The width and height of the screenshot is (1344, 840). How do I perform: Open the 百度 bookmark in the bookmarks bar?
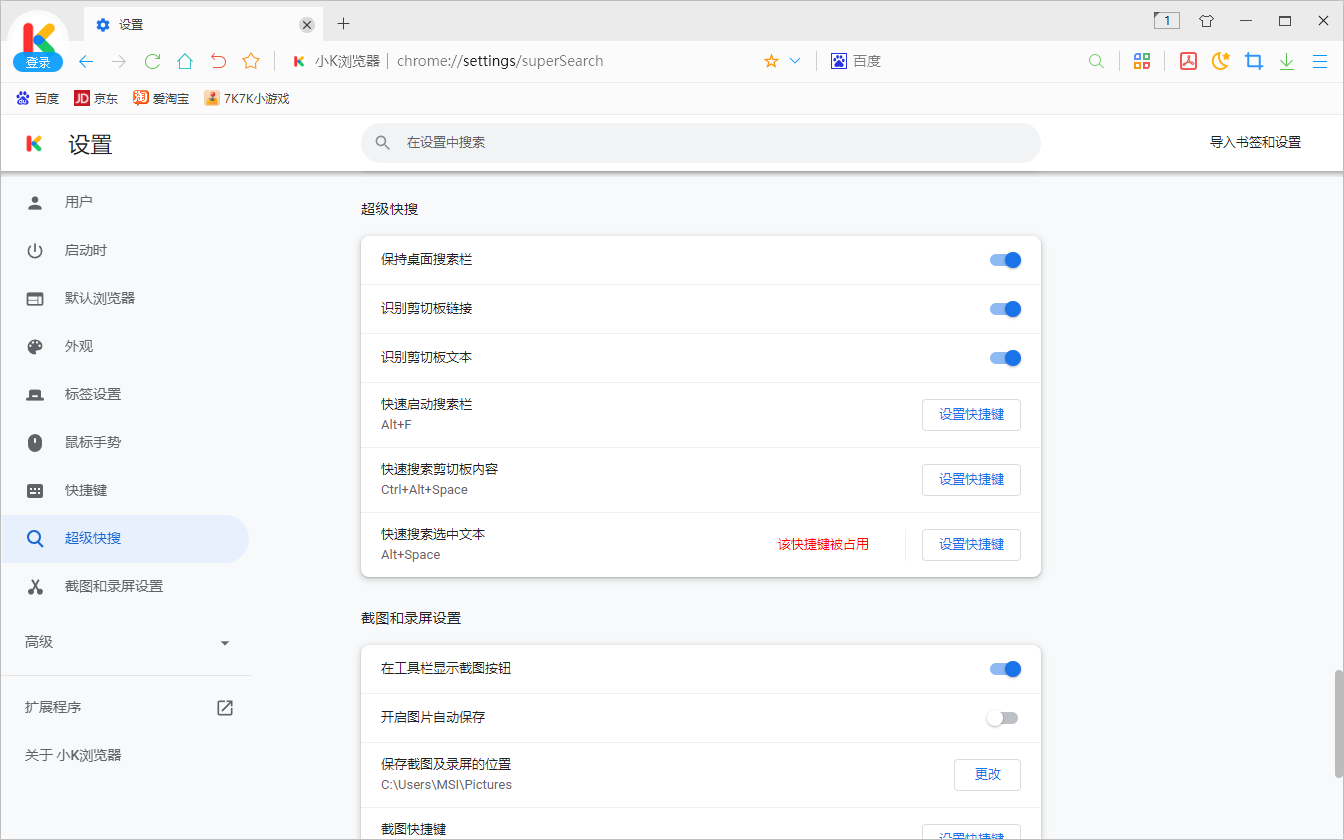pyautogui.click(x=38, y=98)
